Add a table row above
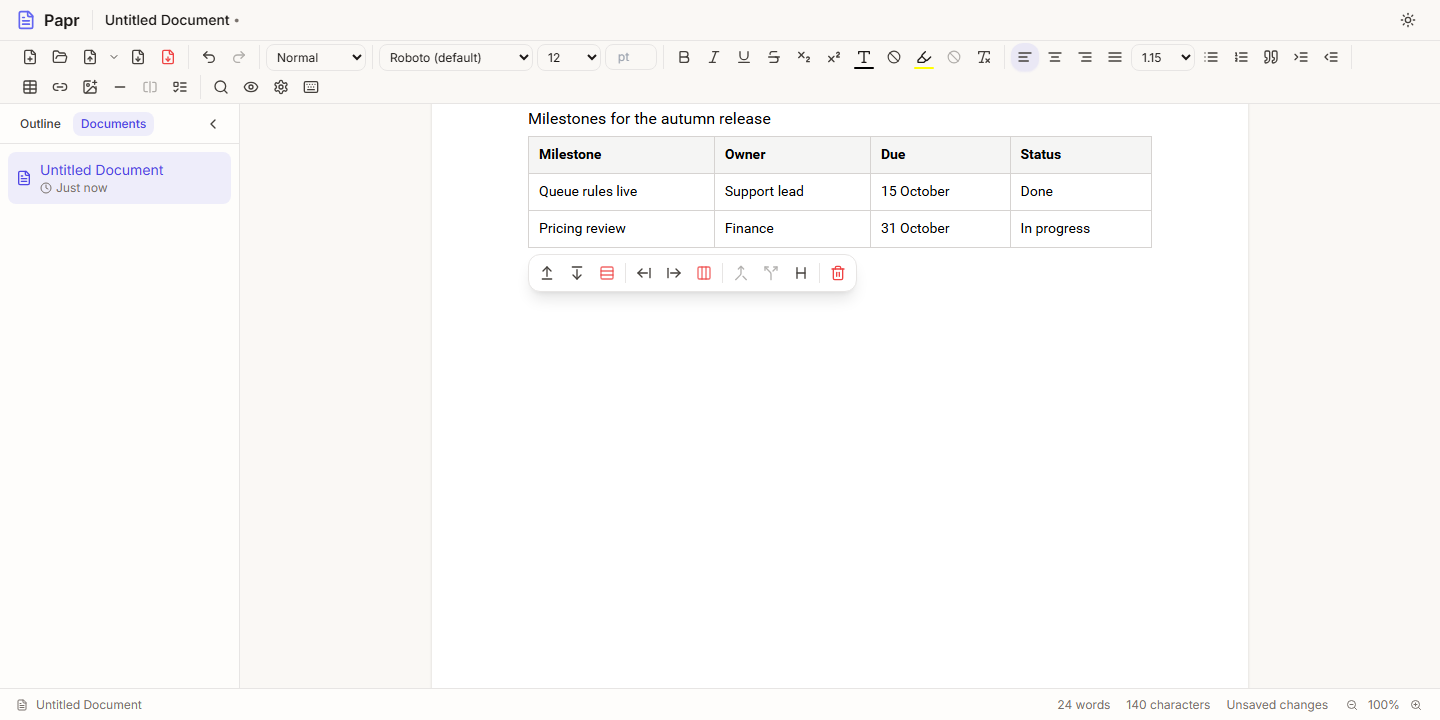Screen dimensions: 1440x720 [x=547, y=273]
